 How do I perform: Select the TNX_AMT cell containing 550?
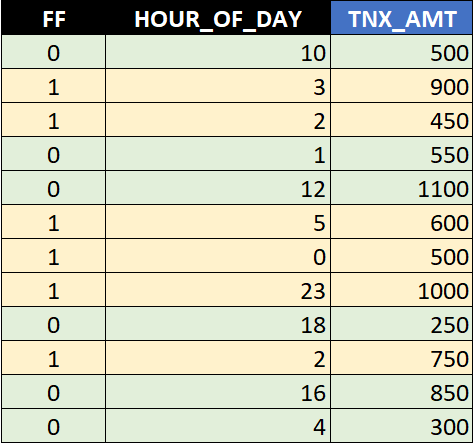point(402,154)
